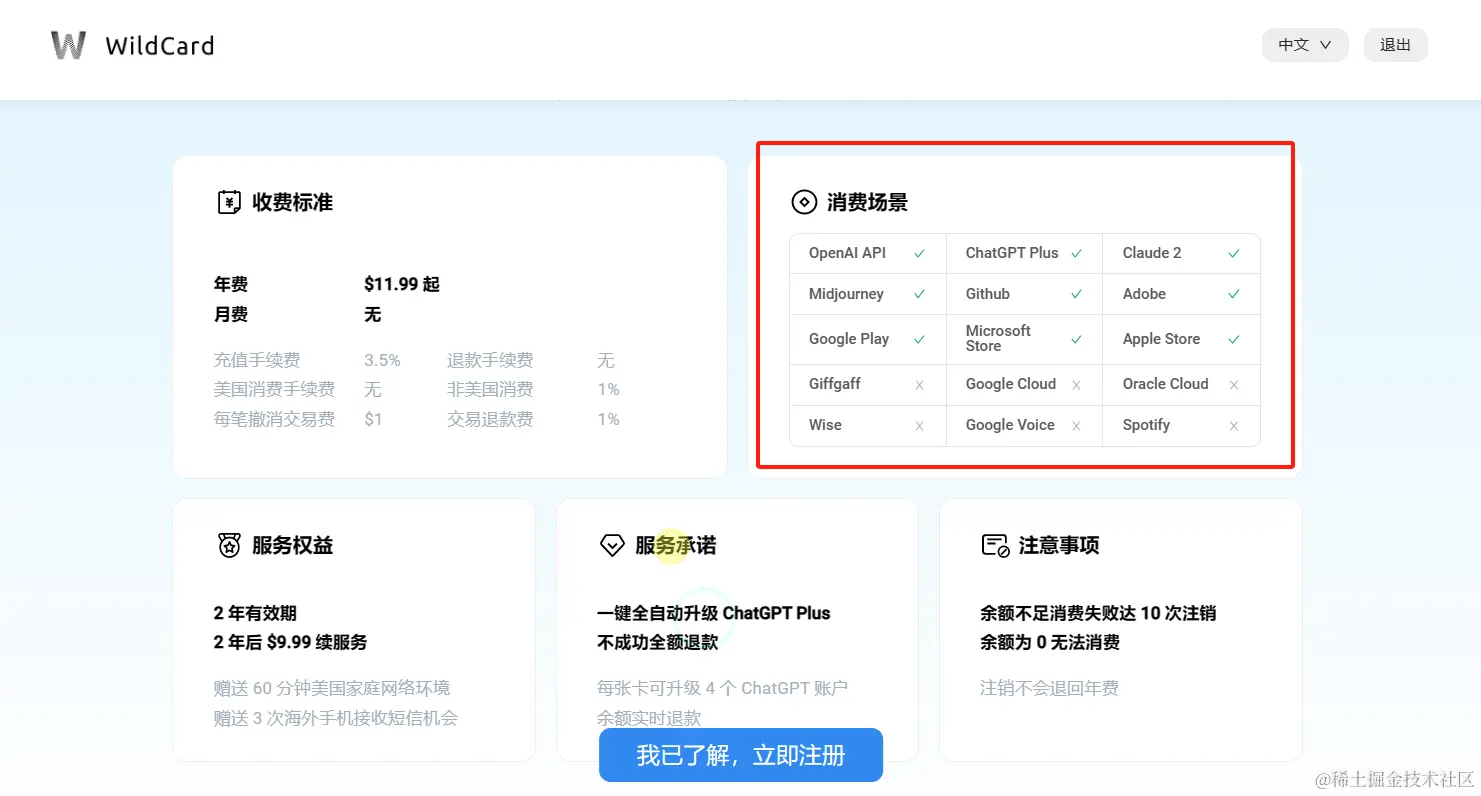
Task: Click the Google Play label
Action: [849, 339]
